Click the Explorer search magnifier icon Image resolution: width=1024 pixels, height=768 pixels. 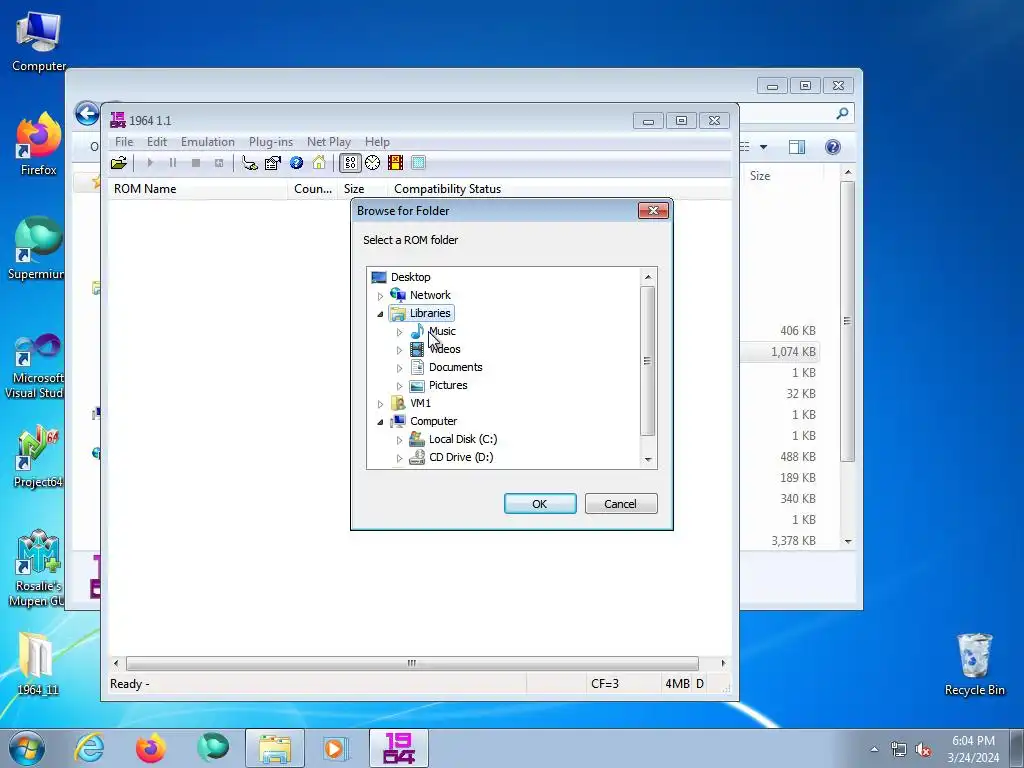[842, 114]
